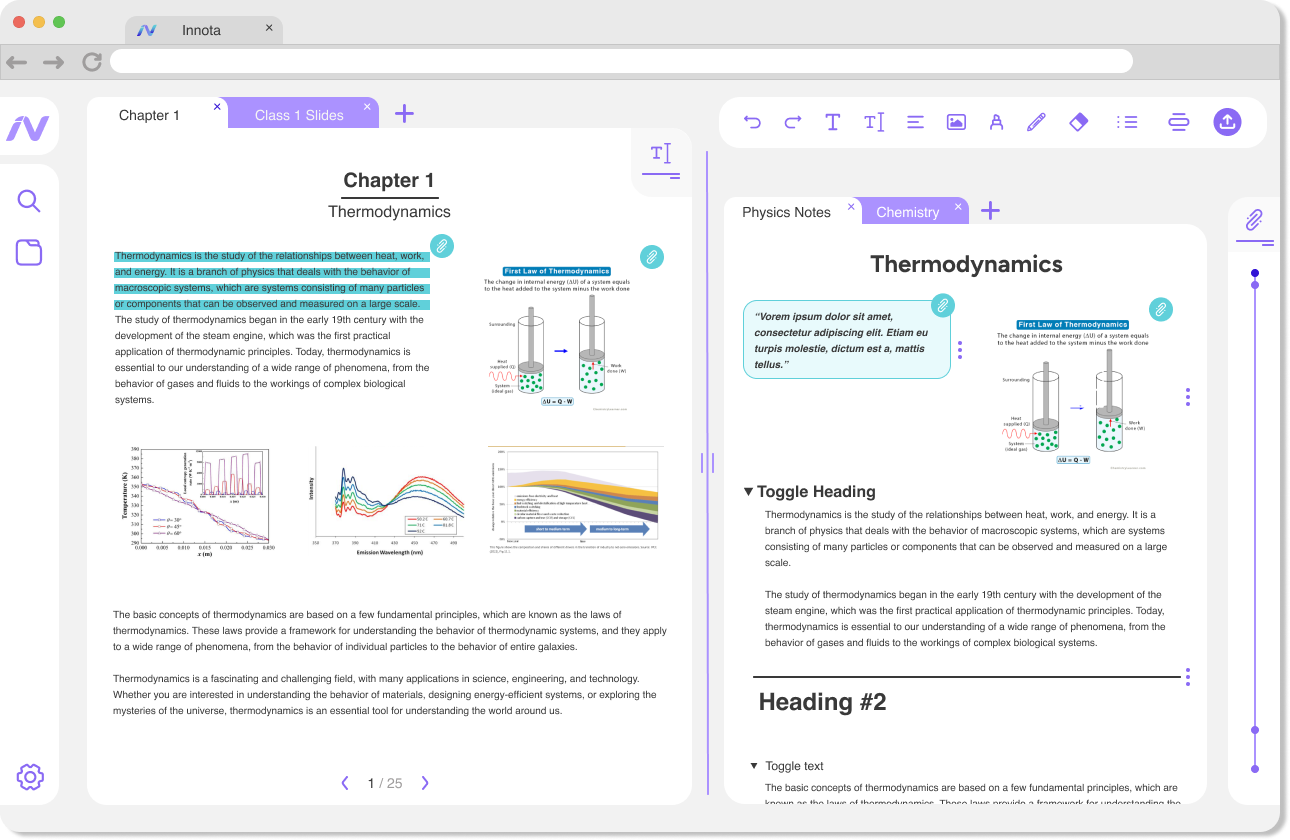Switch to the Class 1 Slides tab

[x=299, y=115]
